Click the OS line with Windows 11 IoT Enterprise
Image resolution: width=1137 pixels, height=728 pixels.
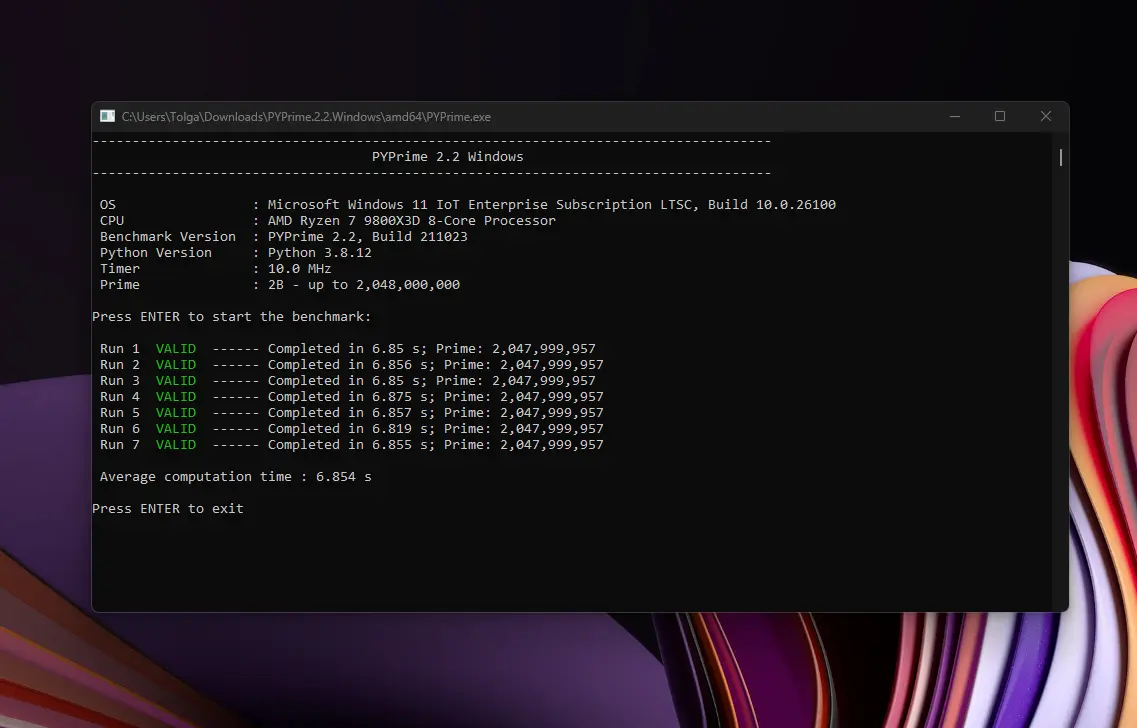(468, 204)
